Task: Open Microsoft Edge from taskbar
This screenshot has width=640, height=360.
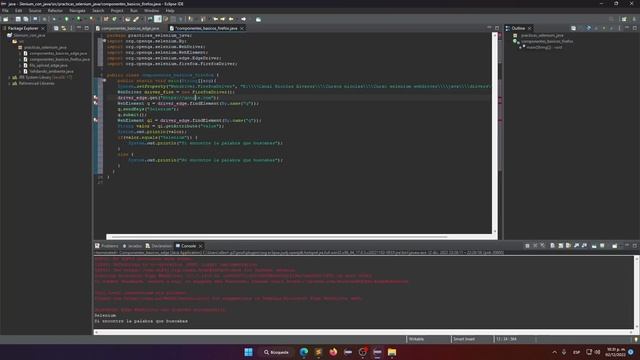Action: [x=304, y=352]
